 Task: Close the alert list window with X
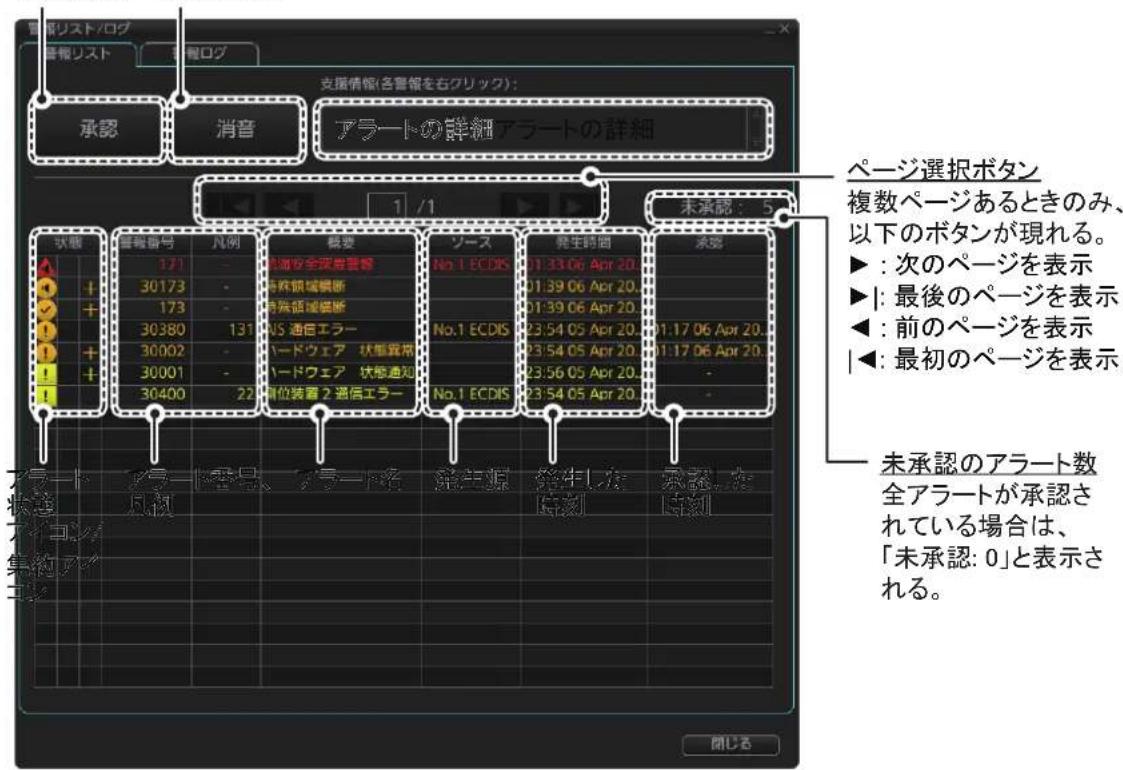tap(784, 29)
